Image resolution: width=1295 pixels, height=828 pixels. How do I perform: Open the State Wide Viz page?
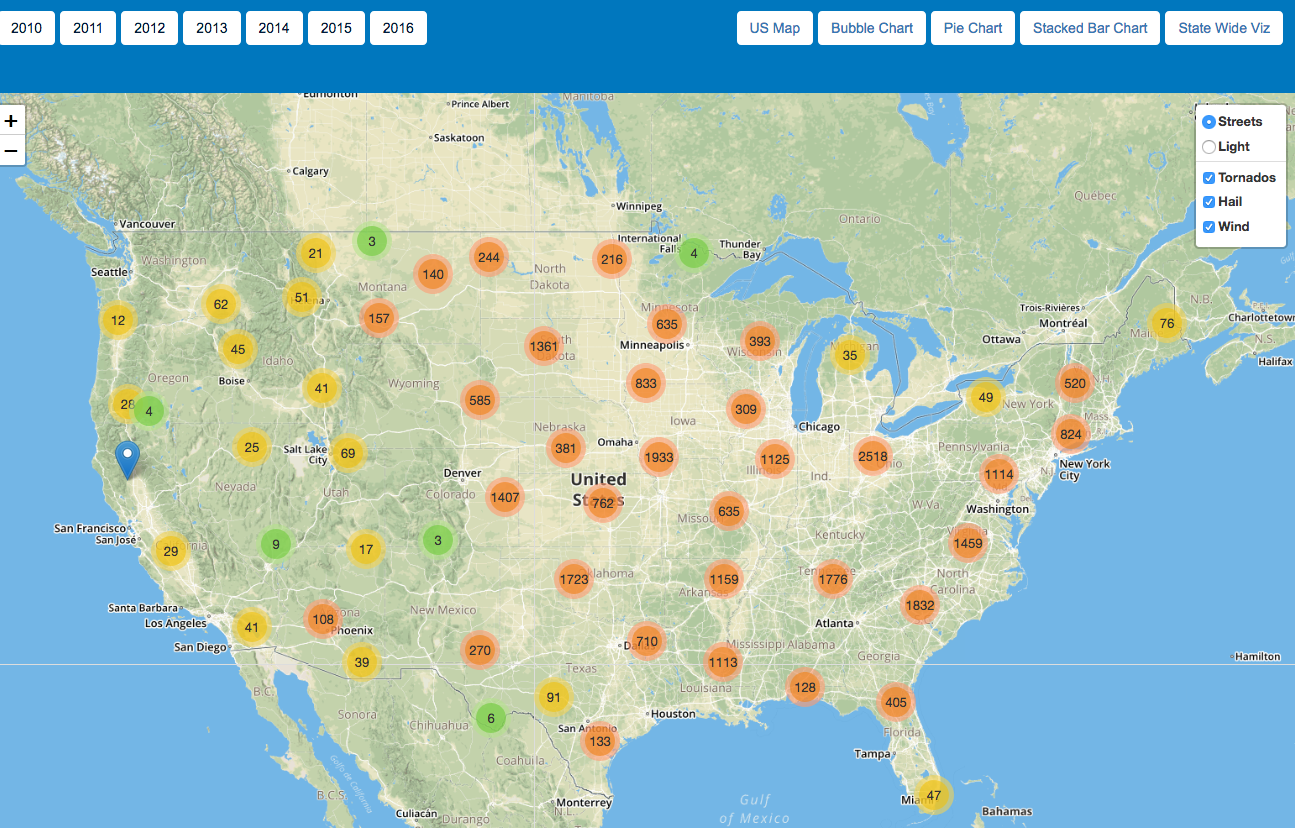click(x=1223, y=28)
